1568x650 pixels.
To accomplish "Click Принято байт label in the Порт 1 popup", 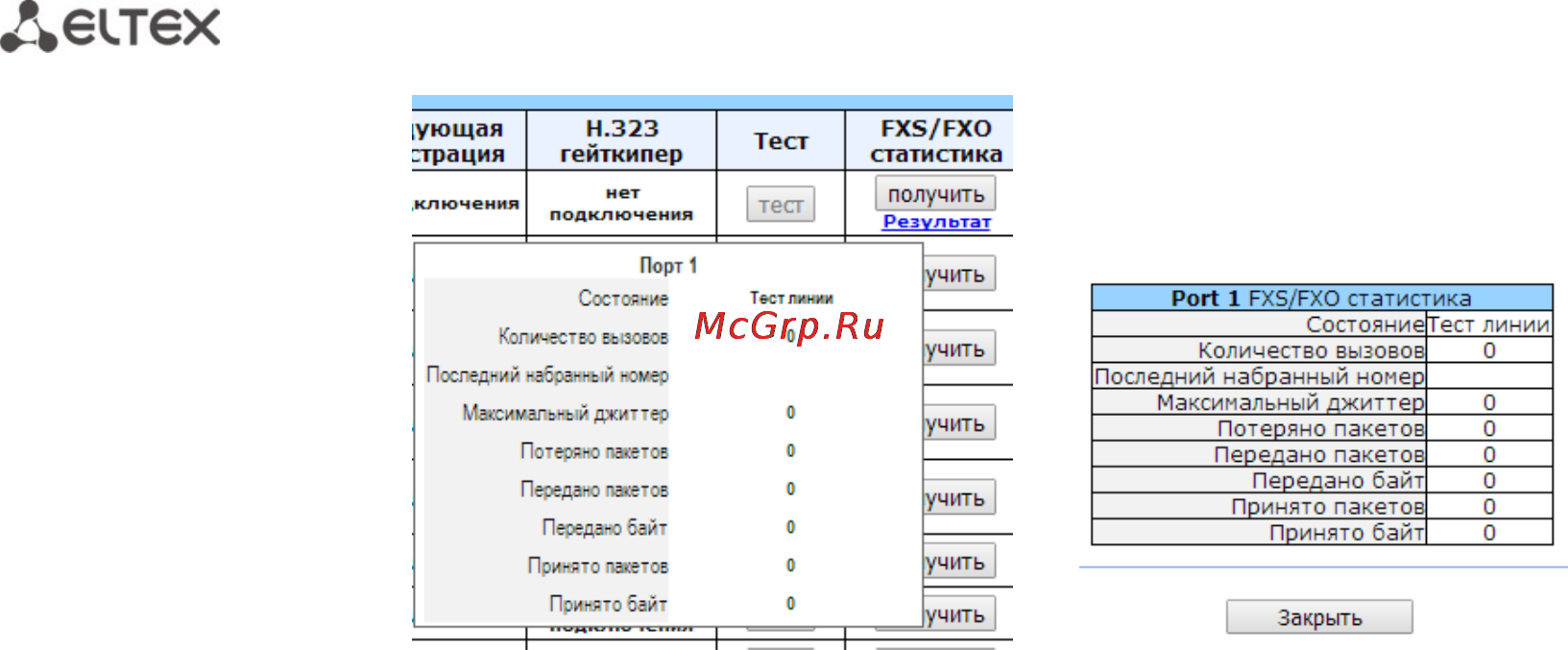I will [608, 604].
